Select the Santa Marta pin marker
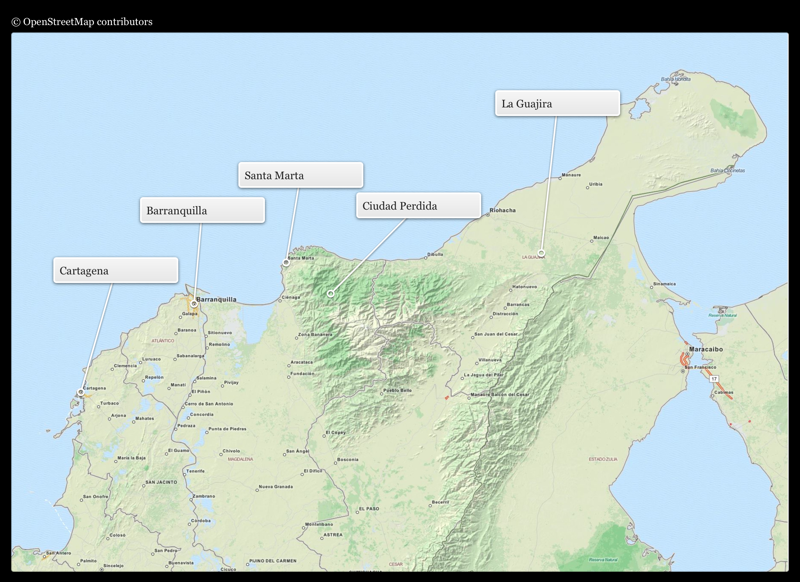The image size is (800, 582). pos(286,263)
